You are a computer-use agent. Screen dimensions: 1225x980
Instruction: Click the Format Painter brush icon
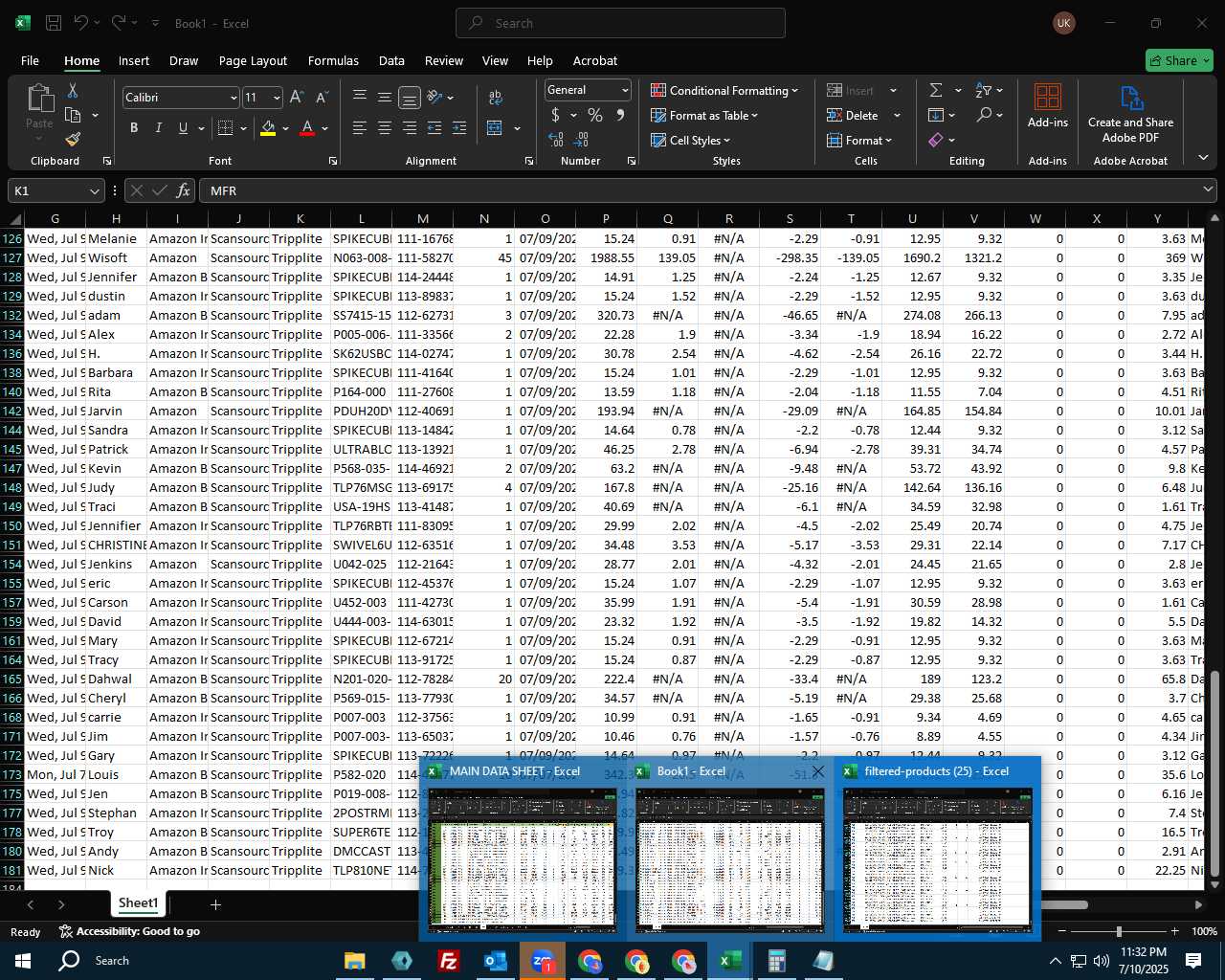72,139
